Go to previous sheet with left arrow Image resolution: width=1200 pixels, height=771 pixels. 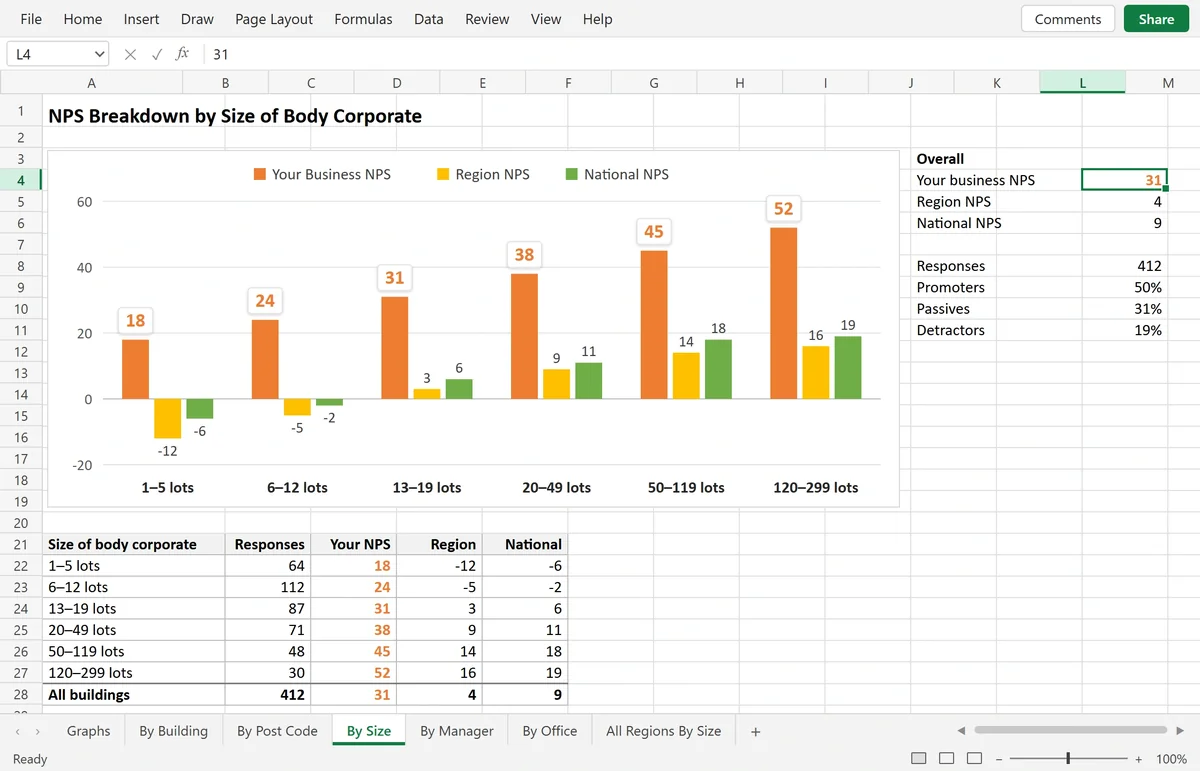(17, 732)
